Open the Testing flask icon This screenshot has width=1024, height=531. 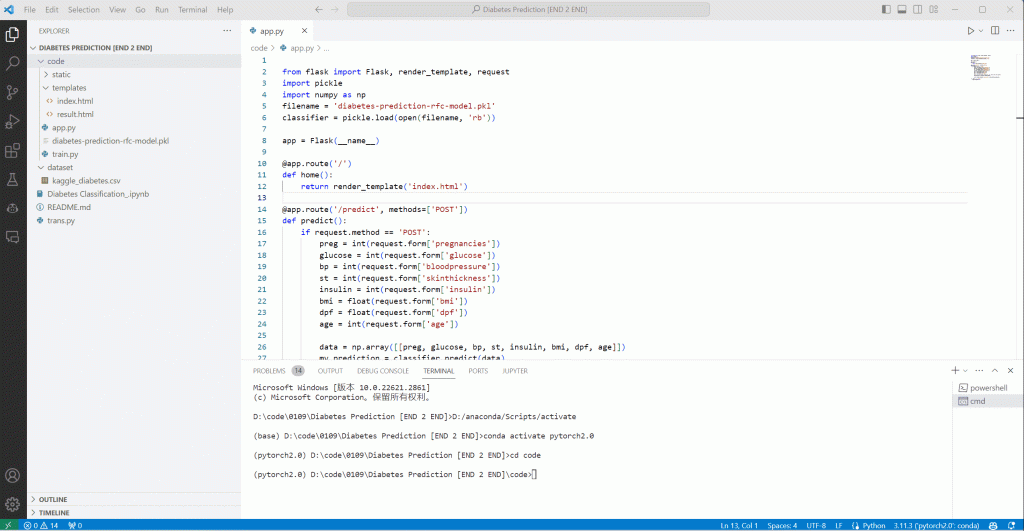(12, 180)
